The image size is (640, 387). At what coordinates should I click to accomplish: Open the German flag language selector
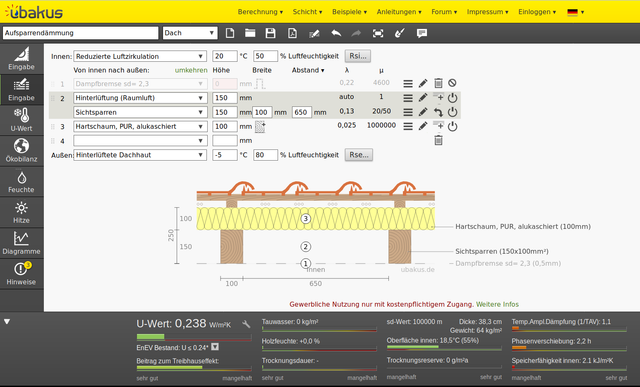coord(576,12)
